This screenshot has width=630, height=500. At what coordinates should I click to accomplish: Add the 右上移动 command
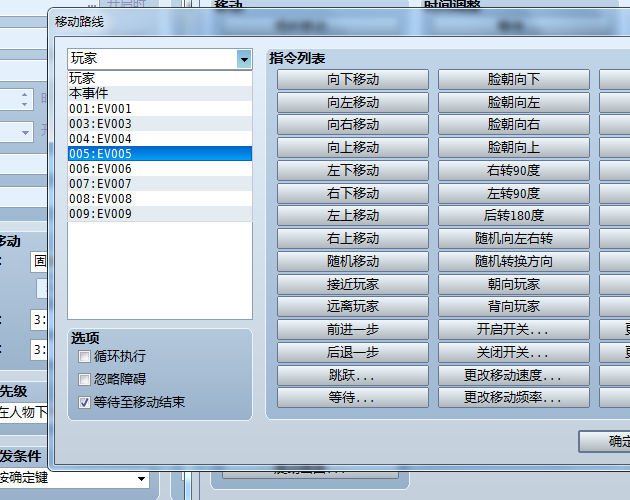pyautogui.click(x=353, y=238)
